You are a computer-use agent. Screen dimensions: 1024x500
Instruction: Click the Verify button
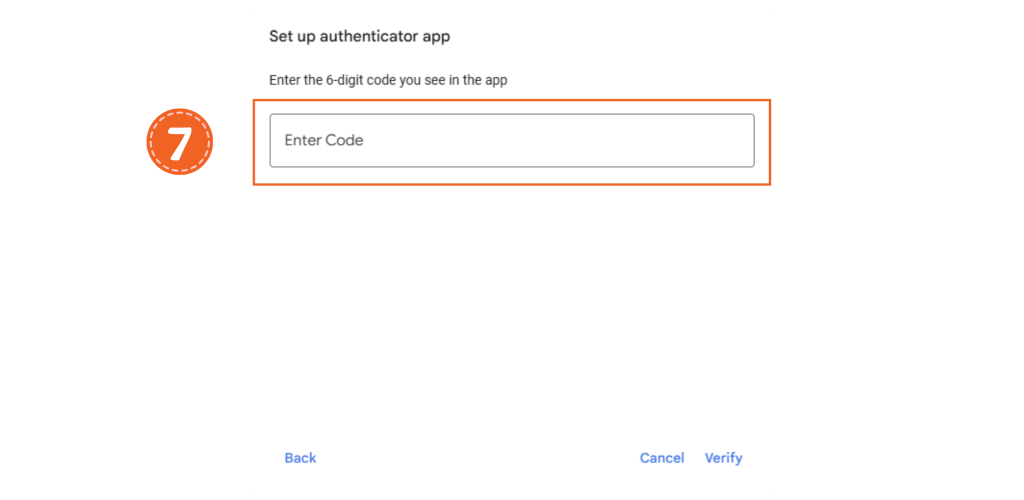723,458
